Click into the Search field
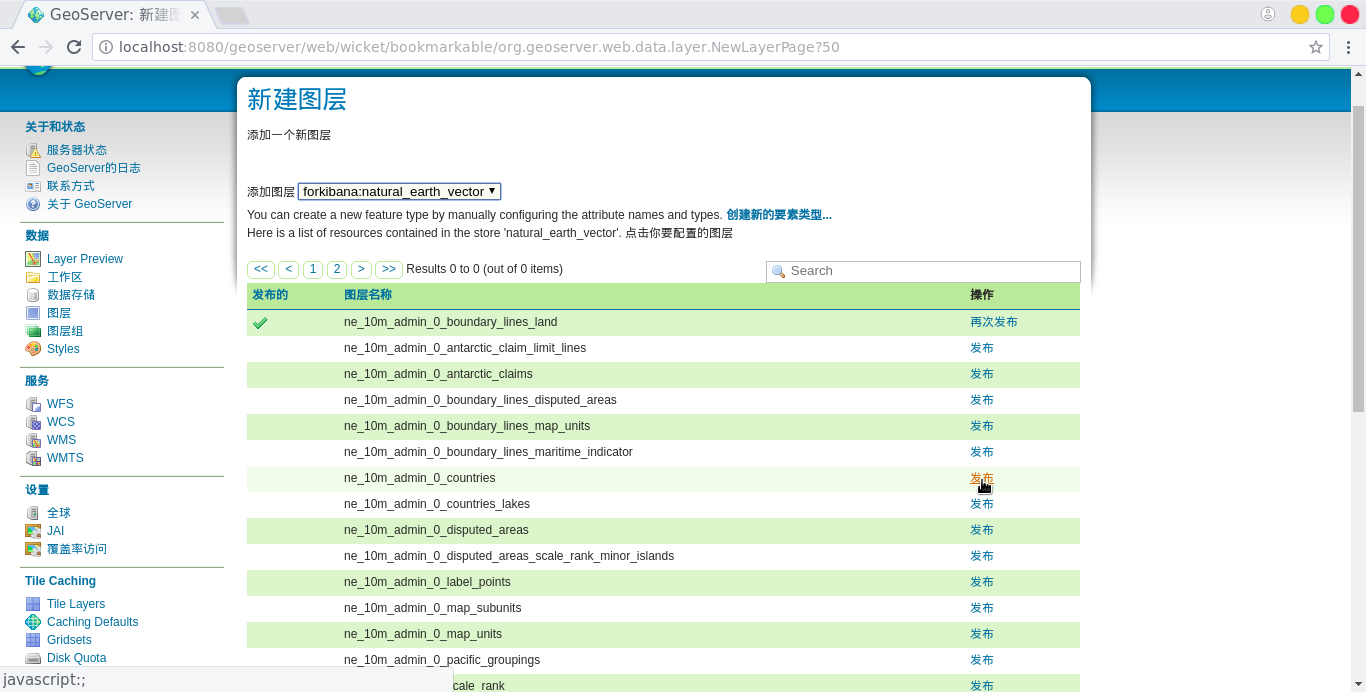The image size is (1366, 692). (932, 271)
